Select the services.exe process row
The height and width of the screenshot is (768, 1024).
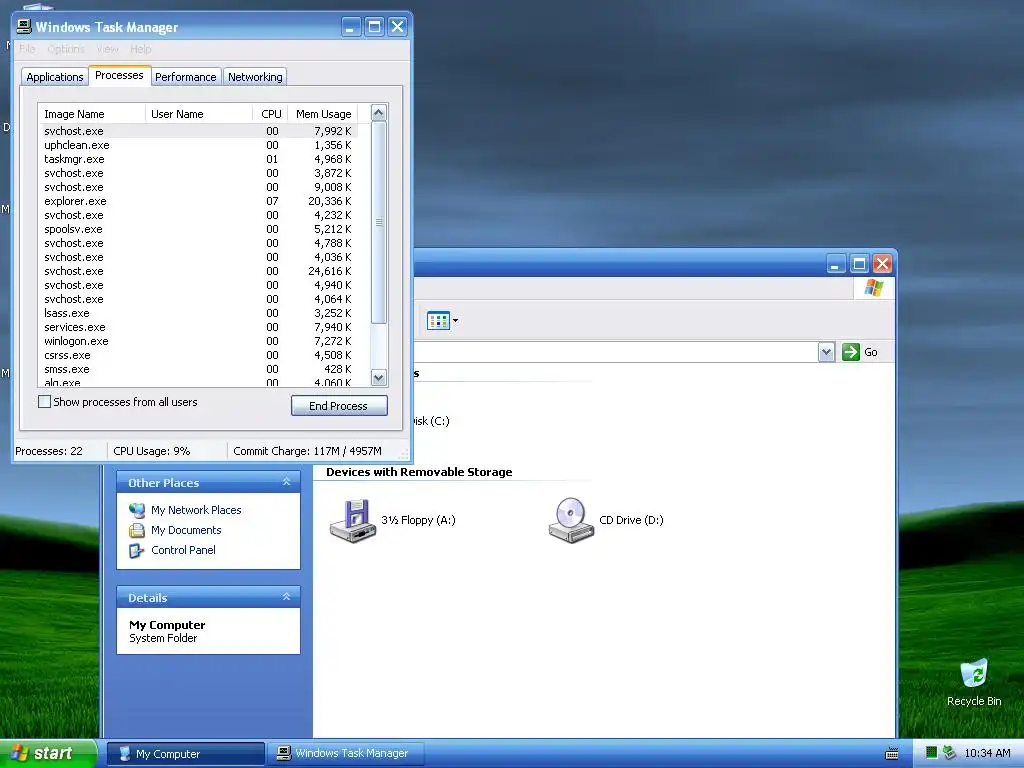199,327
